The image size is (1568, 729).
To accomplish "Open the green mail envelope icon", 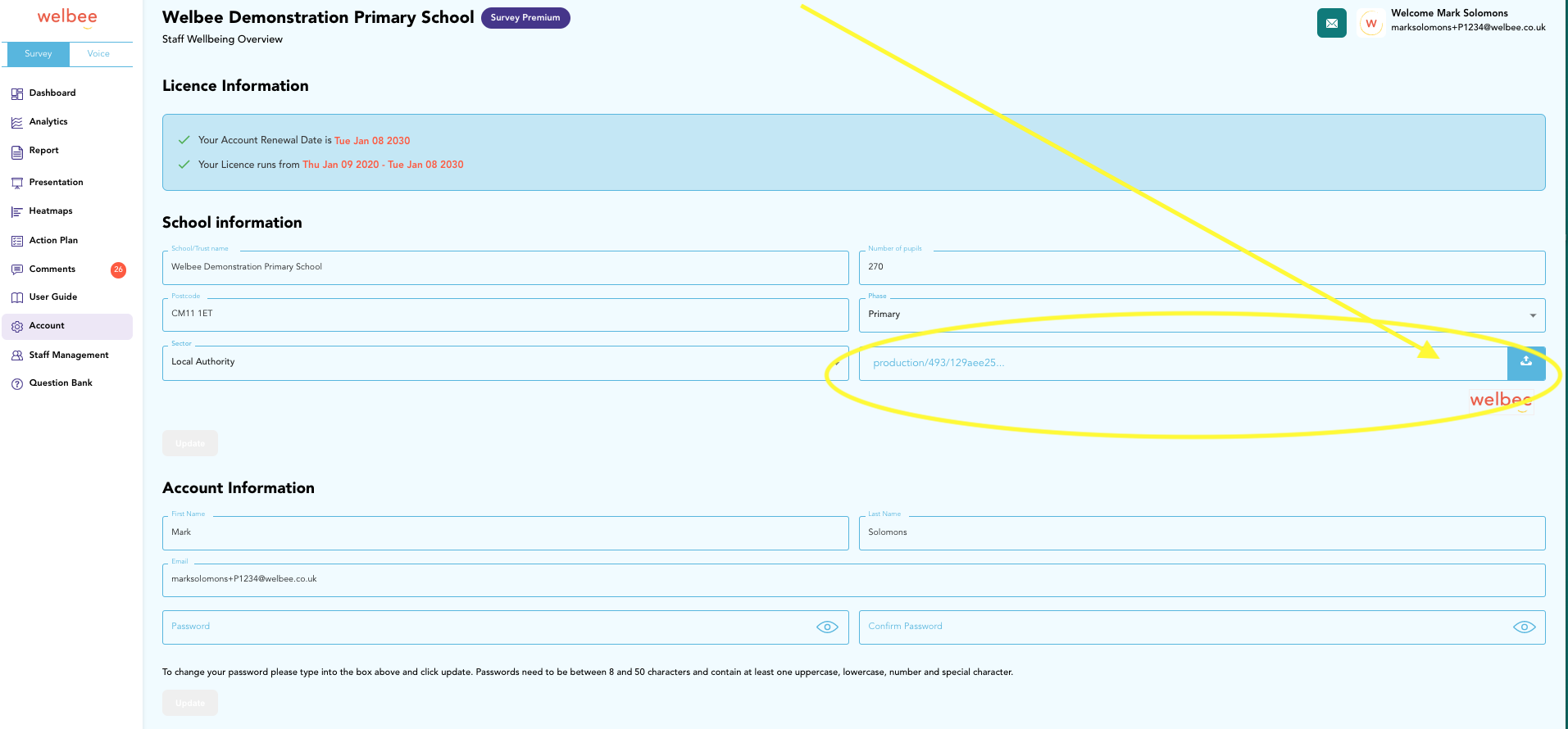I will coord(1331,23).
